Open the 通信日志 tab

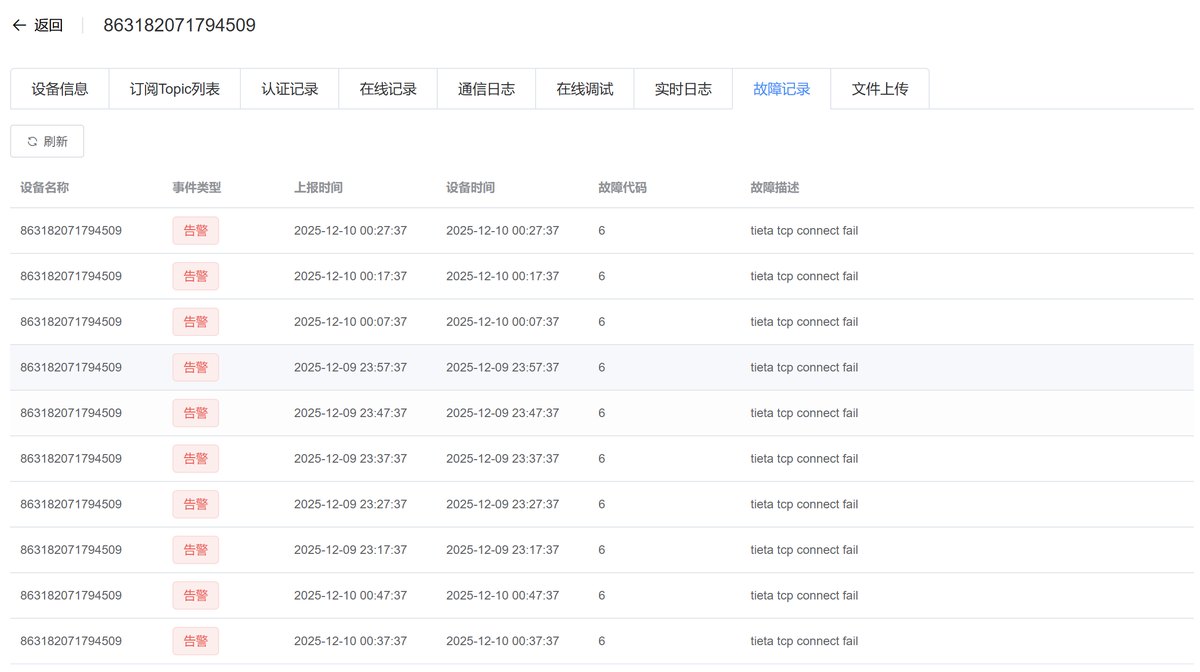tap(486, 89)
